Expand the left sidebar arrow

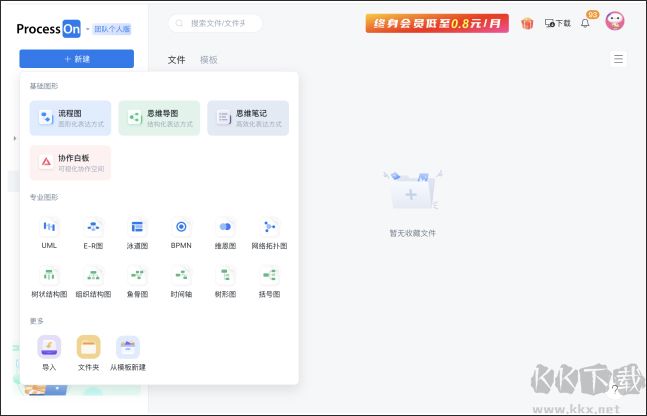click(x=15, y=138)
